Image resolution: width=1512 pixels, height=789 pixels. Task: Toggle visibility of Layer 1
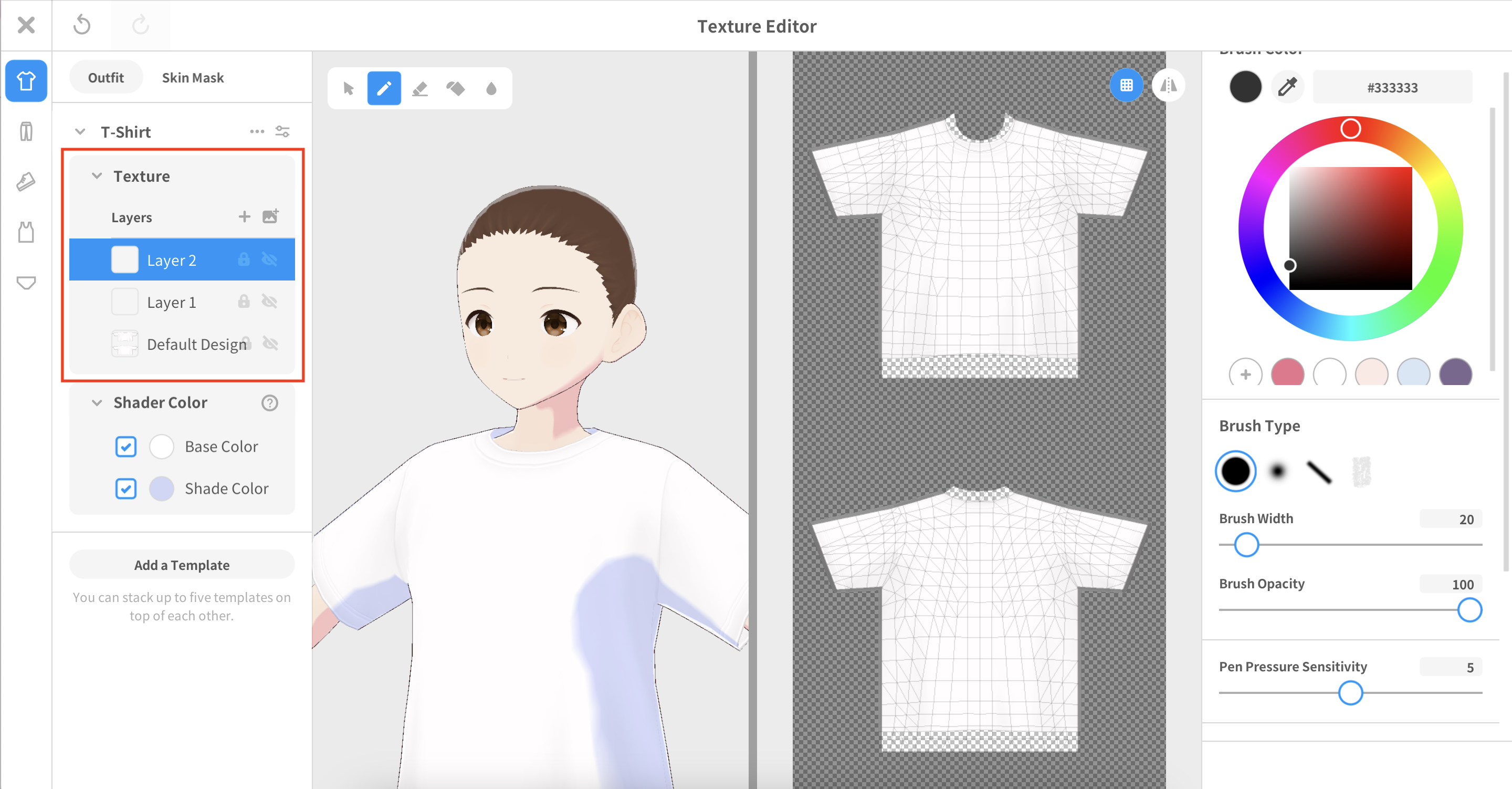(269, 302)
